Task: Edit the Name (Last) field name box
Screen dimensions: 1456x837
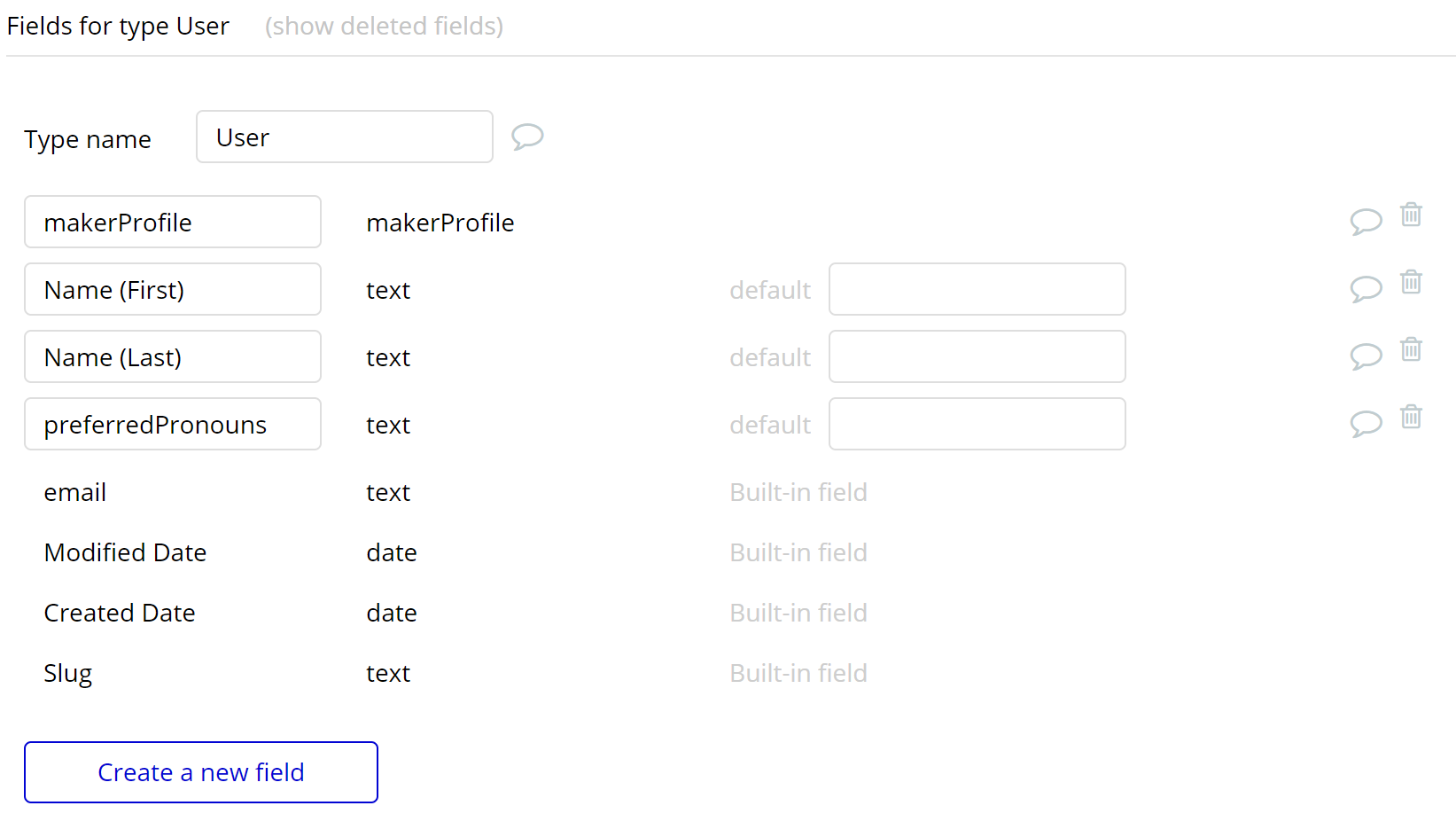Action: 173,356
